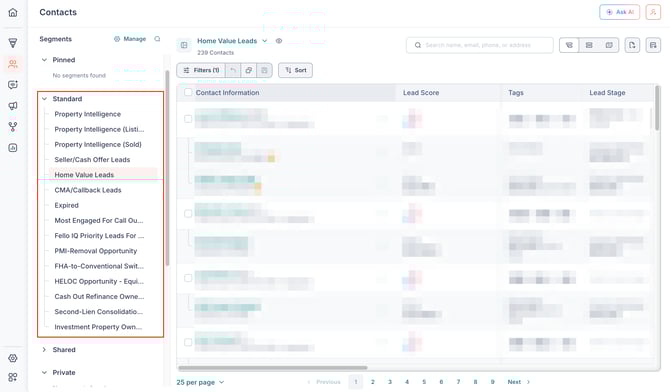Go to page 2 in pagination
The width and height of the screenshot is (670, 392).
coord(373,382)
